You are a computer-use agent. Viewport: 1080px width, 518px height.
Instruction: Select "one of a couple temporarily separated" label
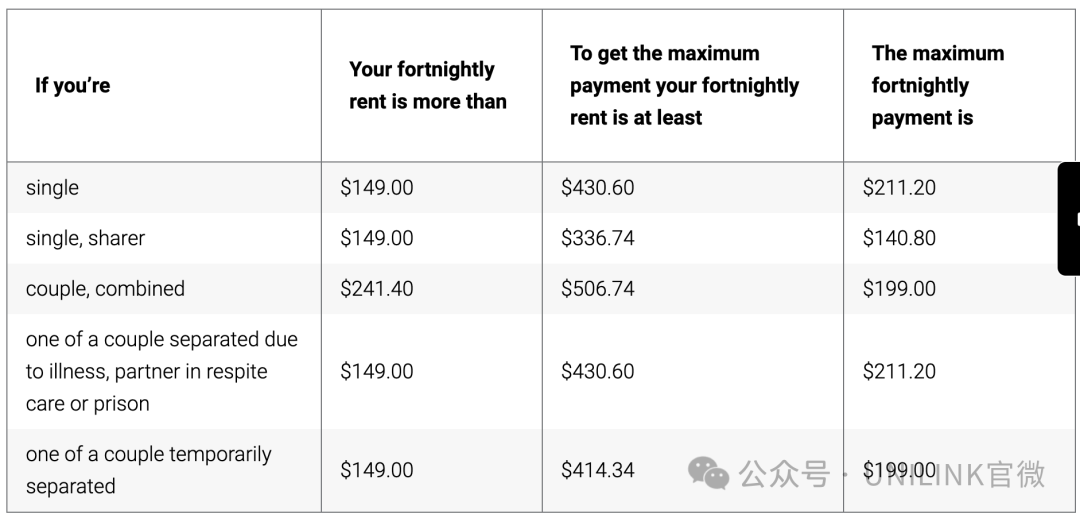148,470
